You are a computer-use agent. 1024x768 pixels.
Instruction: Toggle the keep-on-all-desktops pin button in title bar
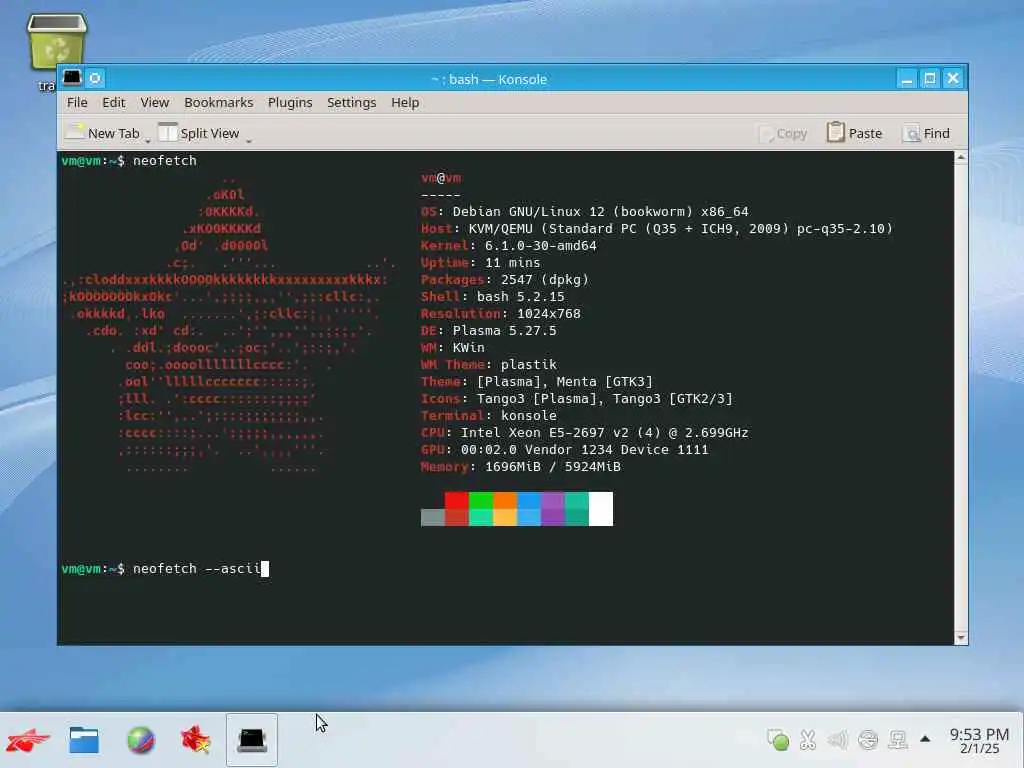pyautogui.click(x=95, y=78)
